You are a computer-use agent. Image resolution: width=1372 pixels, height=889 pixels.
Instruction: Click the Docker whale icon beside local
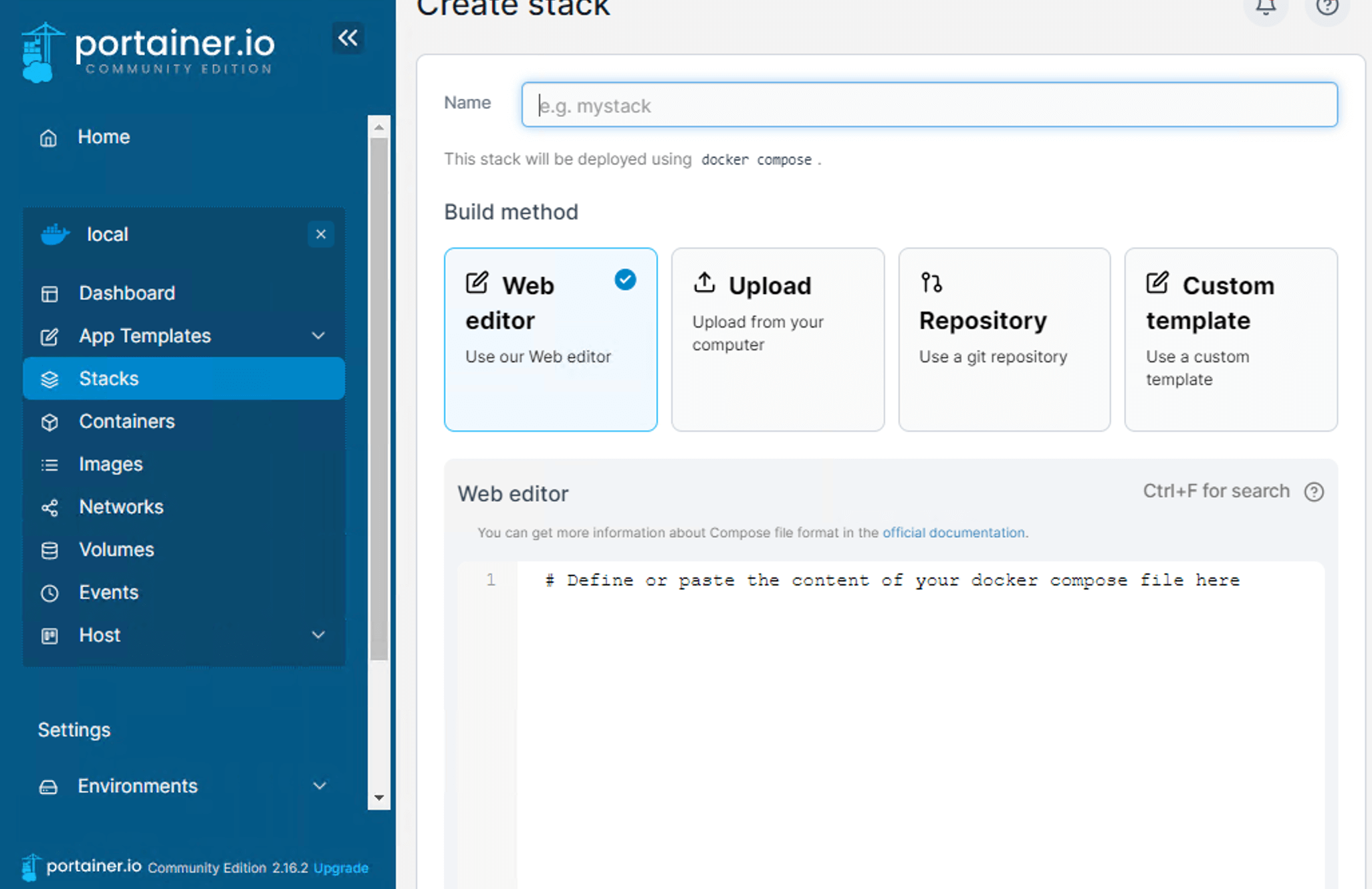55,235
